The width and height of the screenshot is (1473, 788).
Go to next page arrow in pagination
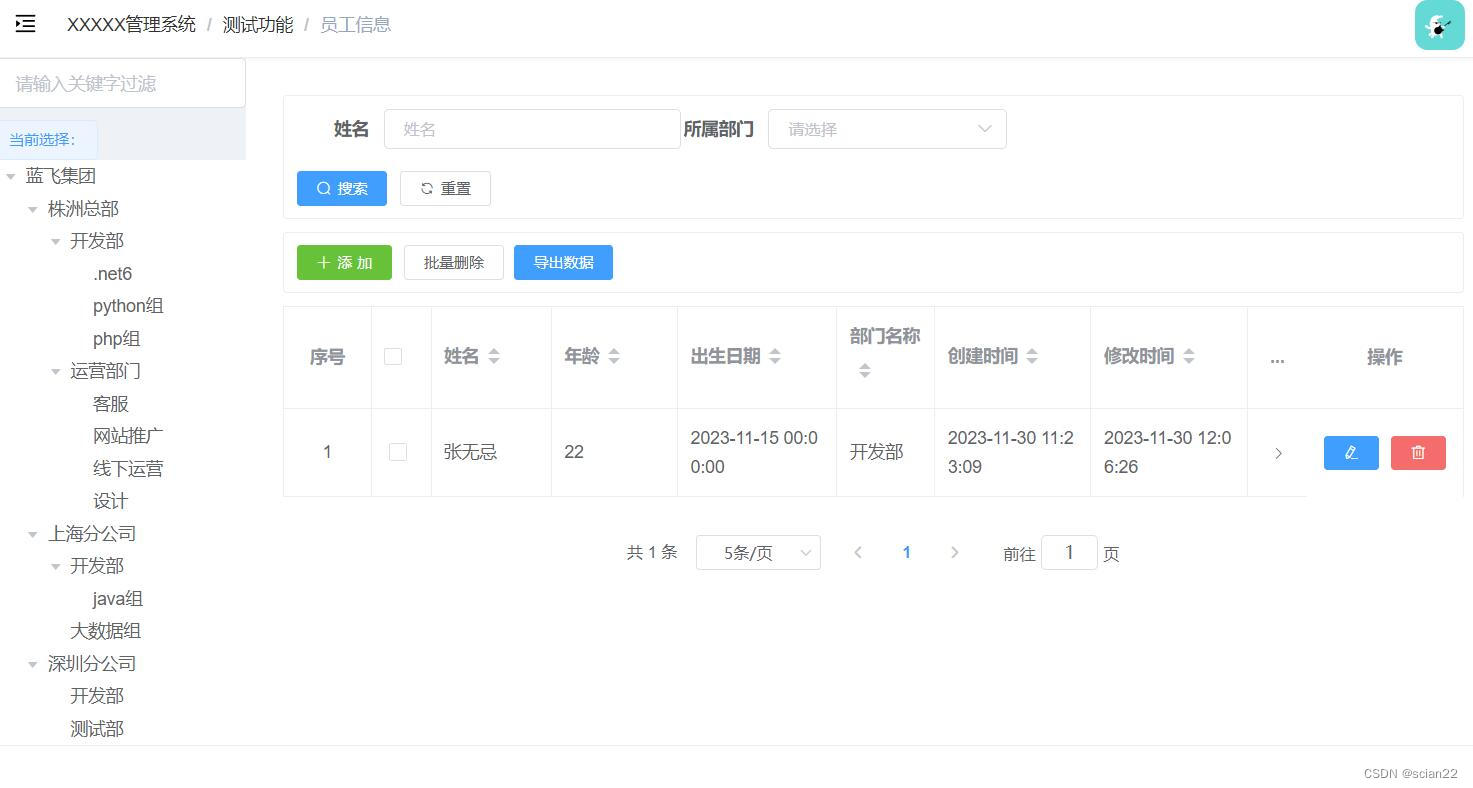click(x=955, y=552)
